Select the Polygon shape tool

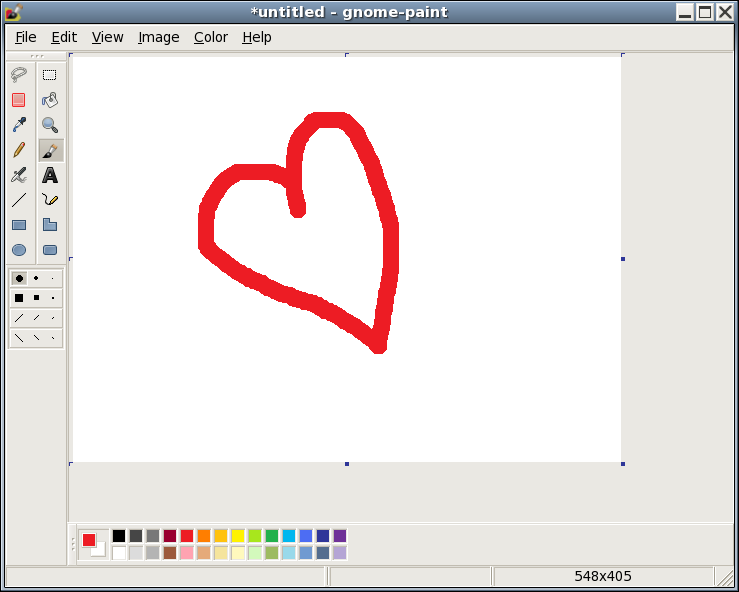50,225
